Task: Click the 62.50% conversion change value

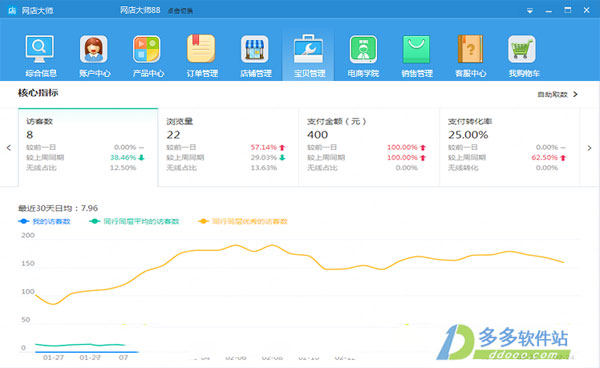Action: pyautogui.click(x=545, y=157)
